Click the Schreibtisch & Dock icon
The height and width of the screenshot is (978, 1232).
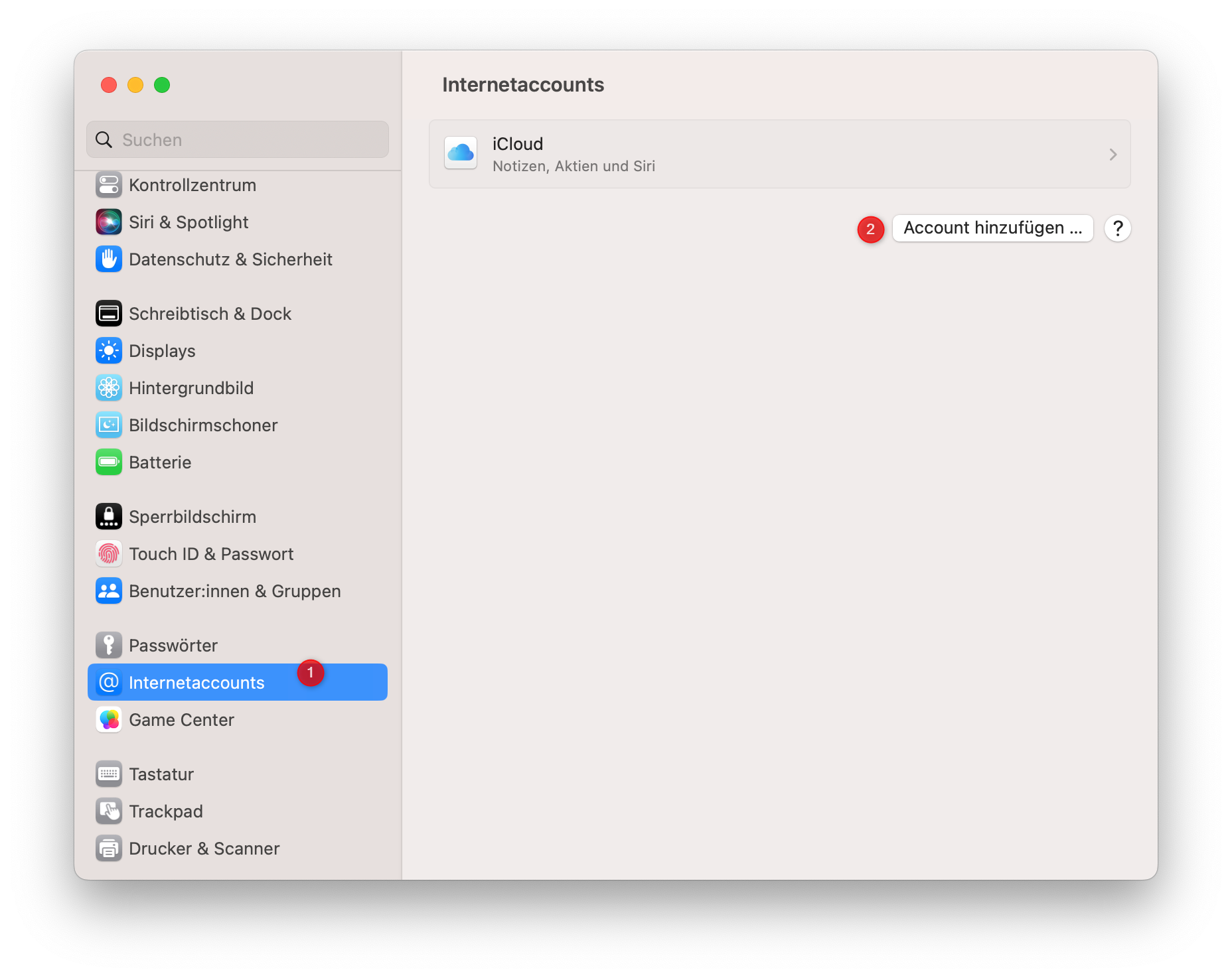point(109,314)
